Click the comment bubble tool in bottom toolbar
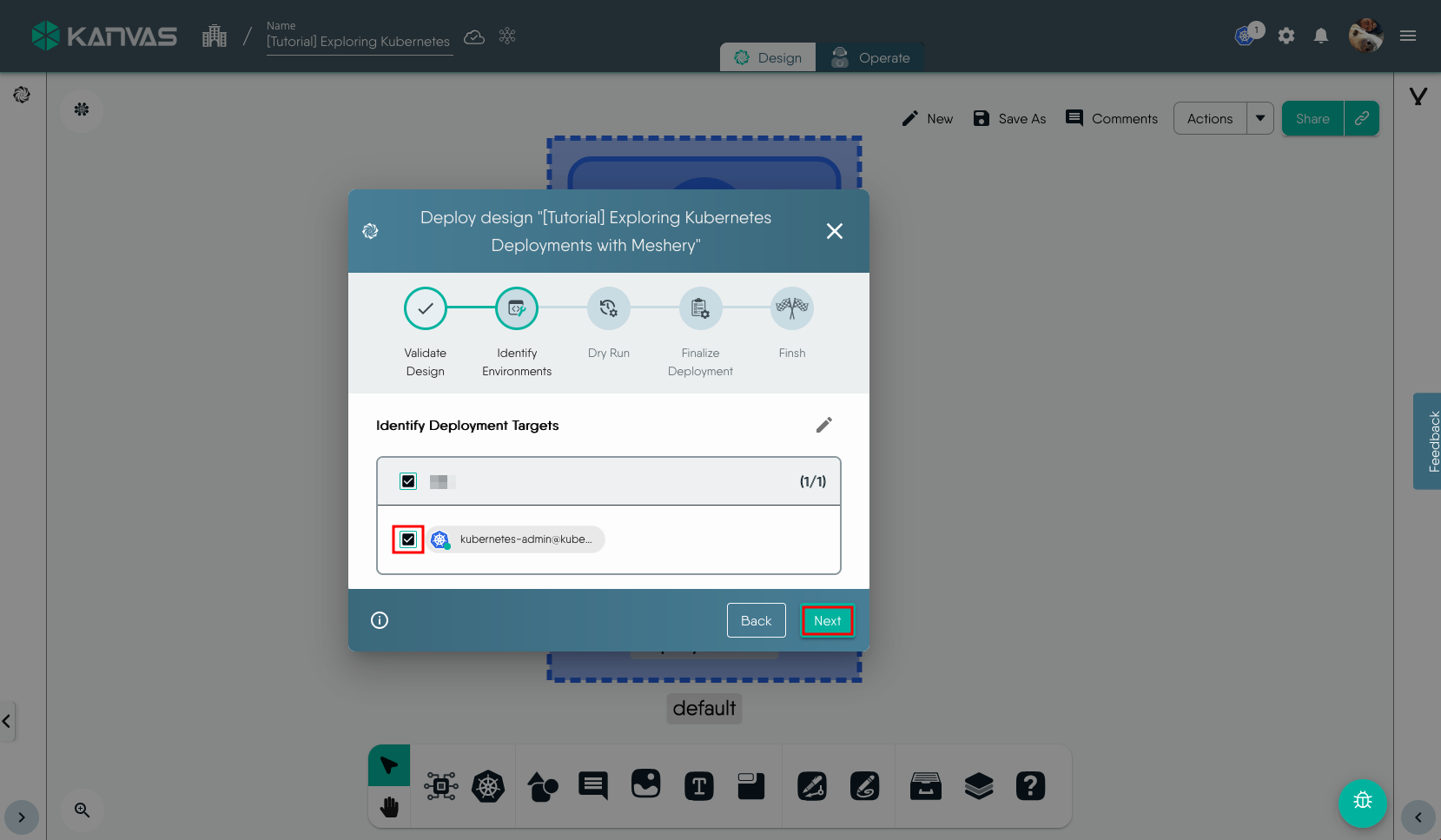The width and height of the screenshot is (1441, 840). click(x=593, y=786)
